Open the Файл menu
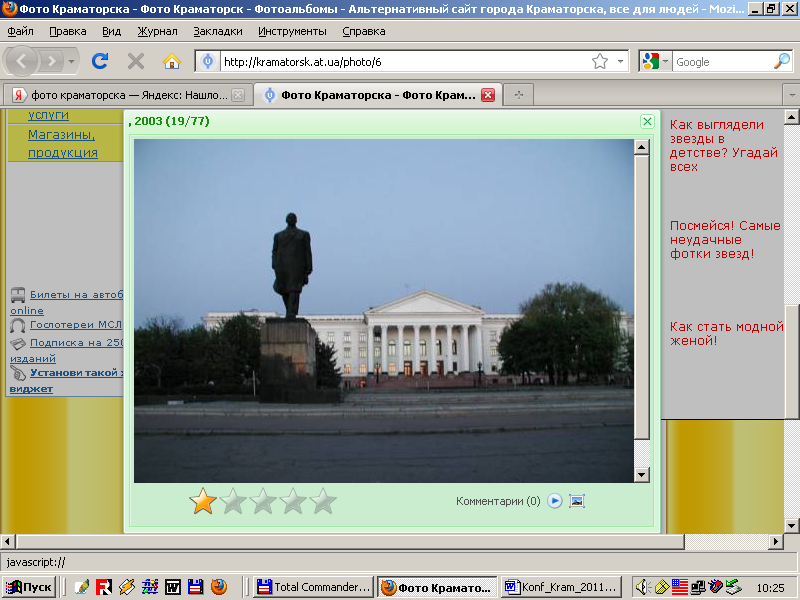This screenshot has height=600, width=800. tap(20, 31)
